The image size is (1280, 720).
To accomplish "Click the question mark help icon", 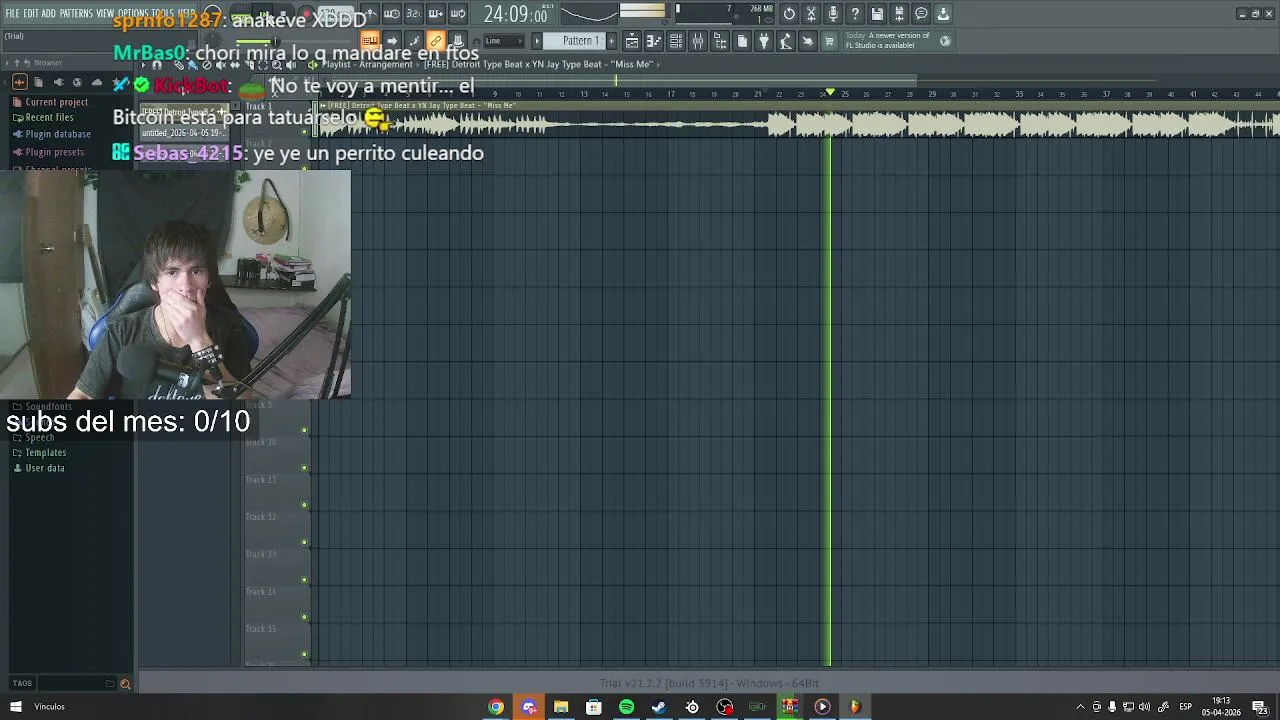I will 855,14.
